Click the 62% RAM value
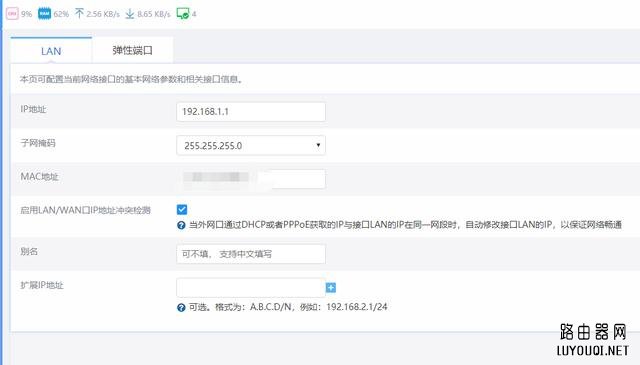The height and width of the screenshot is (365, 640). coord(61,14)
